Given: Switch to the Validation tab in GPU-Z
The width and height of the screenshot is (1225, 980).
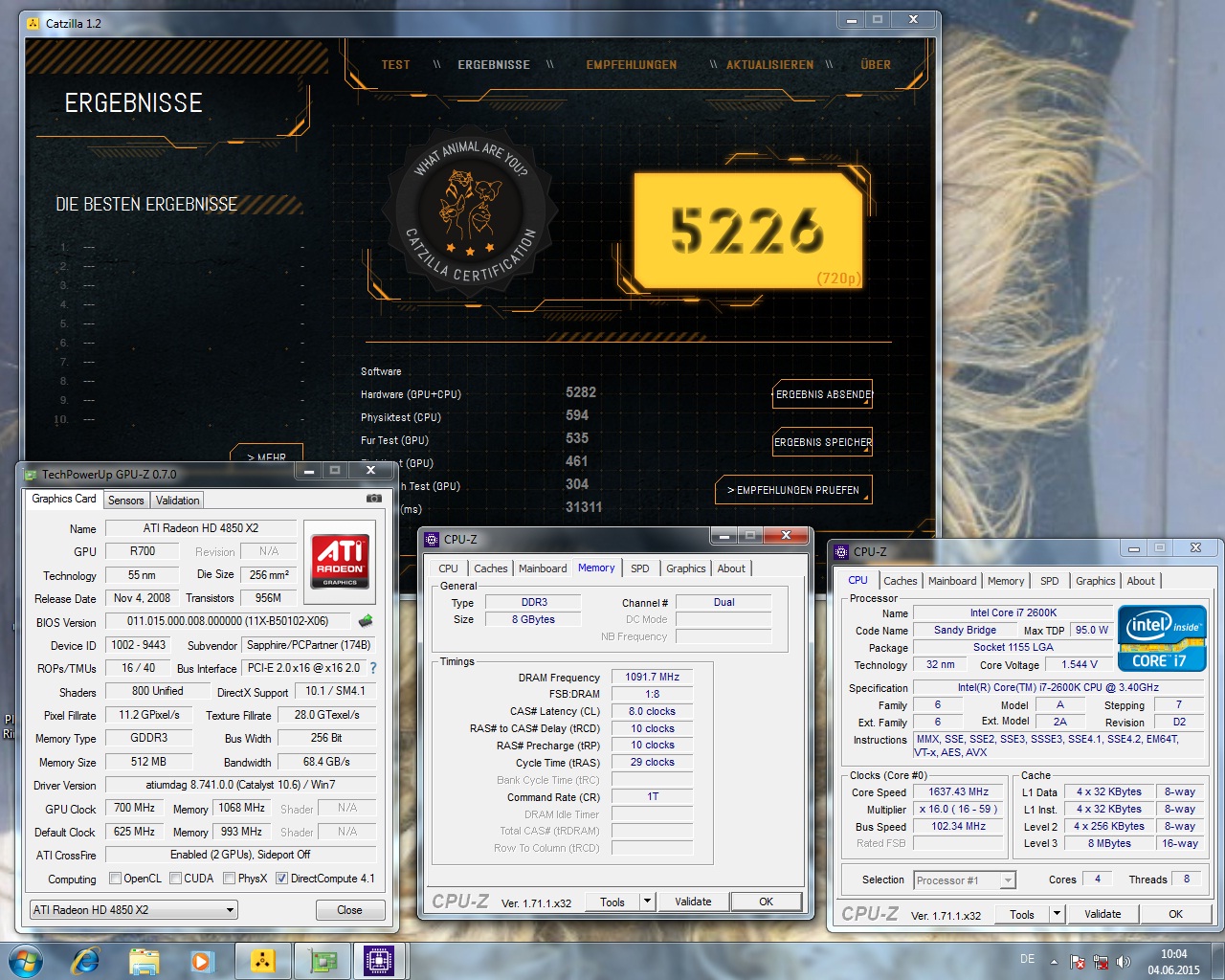Looking at the screenshot, I should [178, 501].
